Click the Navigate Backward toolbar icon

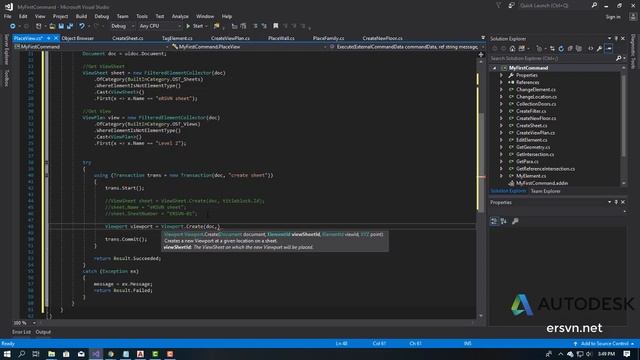coord(12,26)
